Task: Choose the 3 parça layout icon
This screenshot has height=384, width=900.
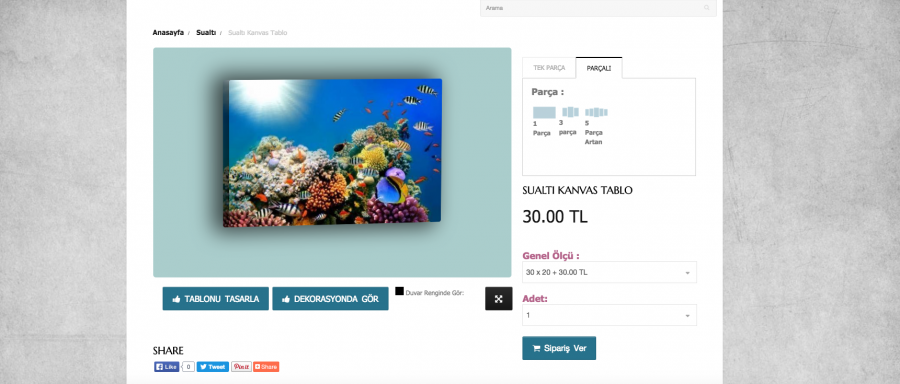Action: pyautogui.click(x=570, y=112)
